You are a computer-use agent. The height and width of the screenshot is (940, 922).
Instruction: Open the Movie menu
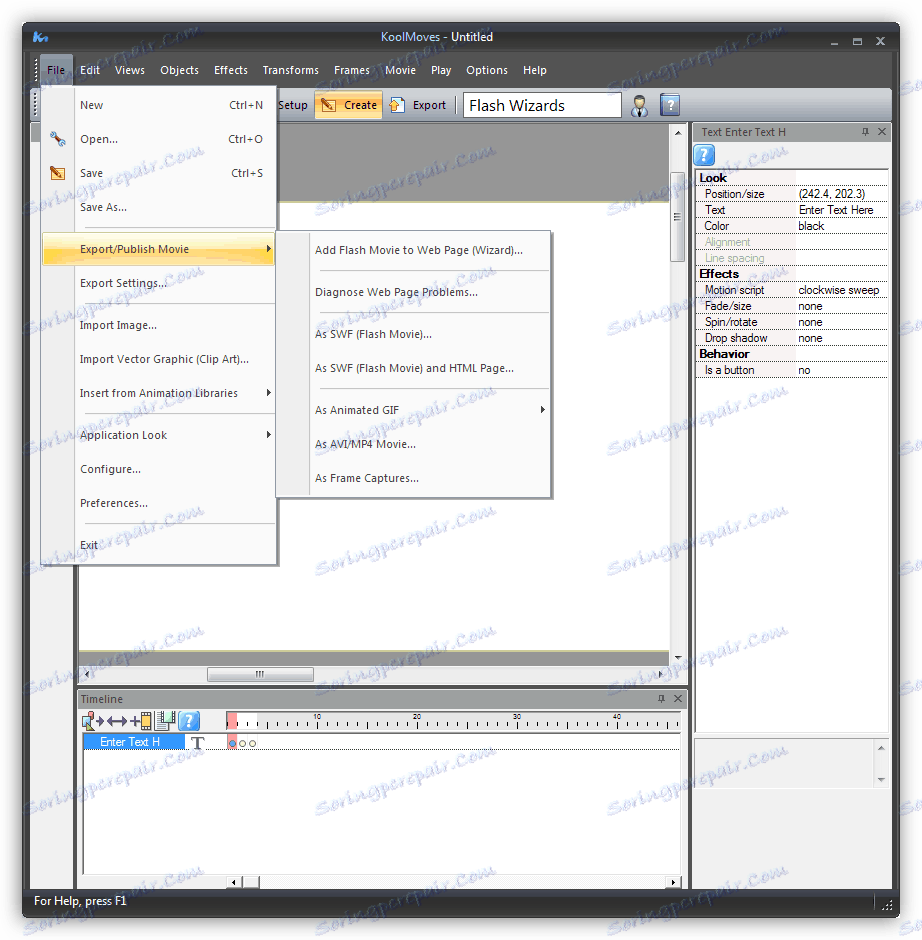coord(400,70)
